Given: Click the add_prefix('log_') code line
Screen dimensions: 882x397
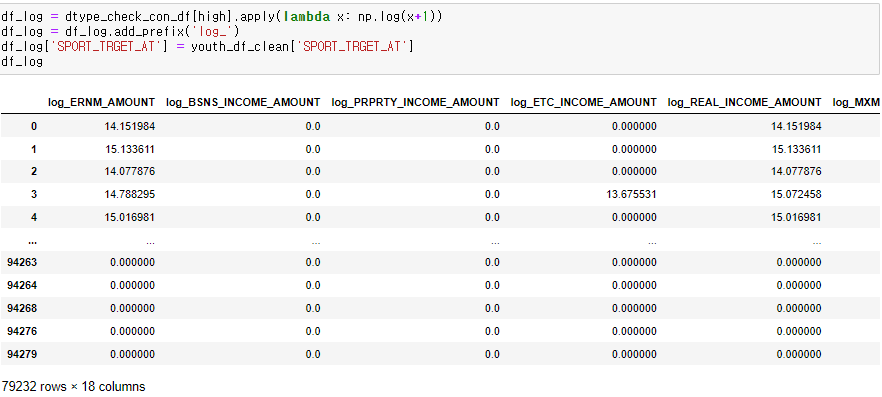Looking at the screenshot, I should [120, 32].
